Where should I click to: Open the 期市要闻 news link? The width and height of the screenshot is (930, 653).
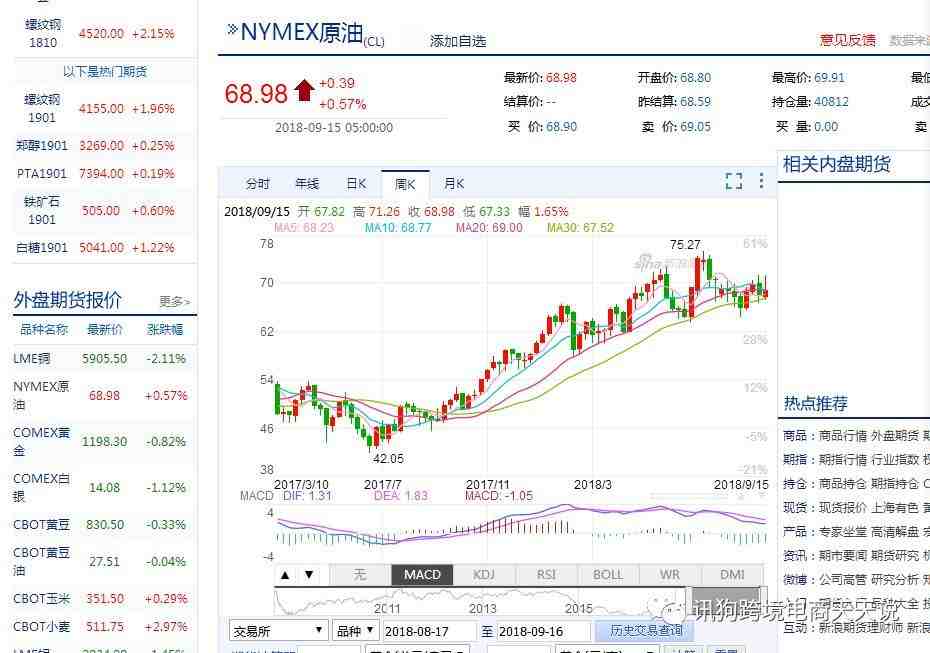tap(842, 556)
